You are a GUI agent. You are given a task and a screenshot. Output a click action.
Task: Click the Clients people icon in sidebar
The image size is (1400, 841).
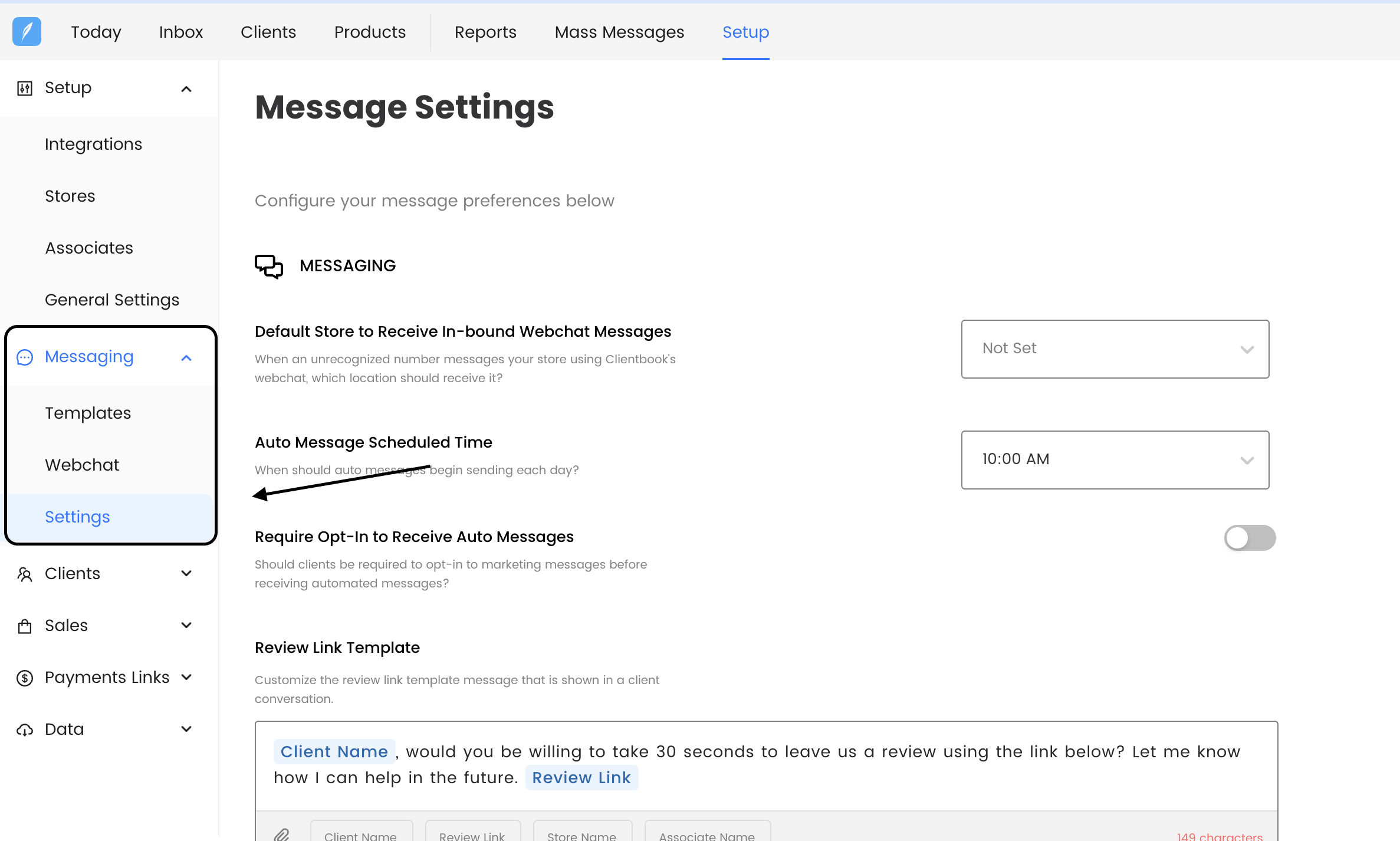(24, 574)
